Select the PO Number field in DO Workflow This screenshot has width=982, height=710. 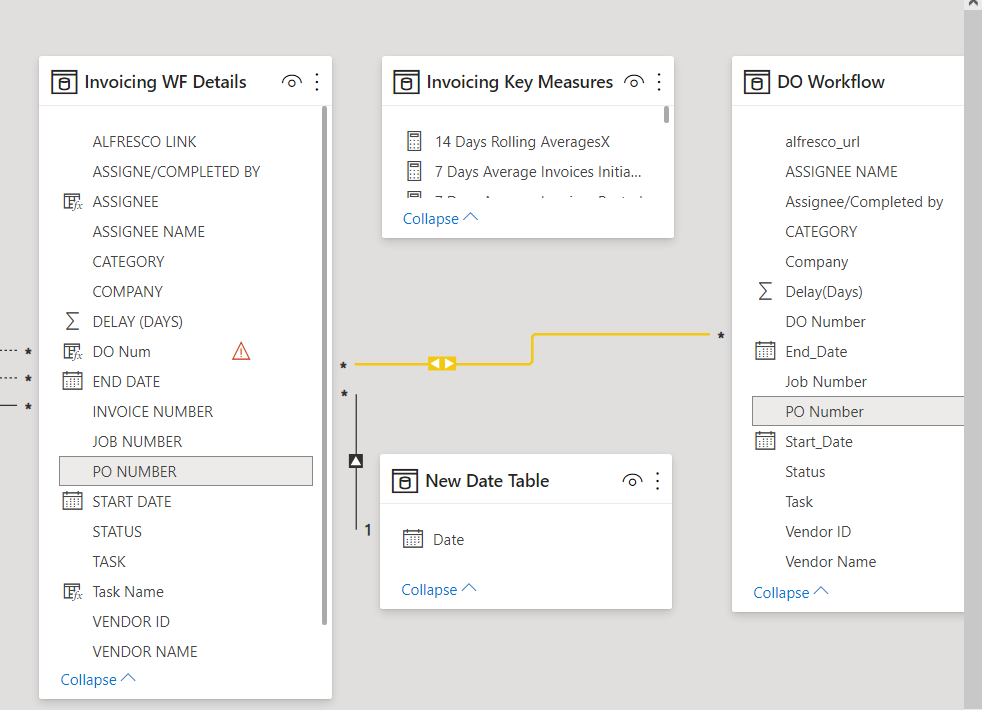[858, 411]
